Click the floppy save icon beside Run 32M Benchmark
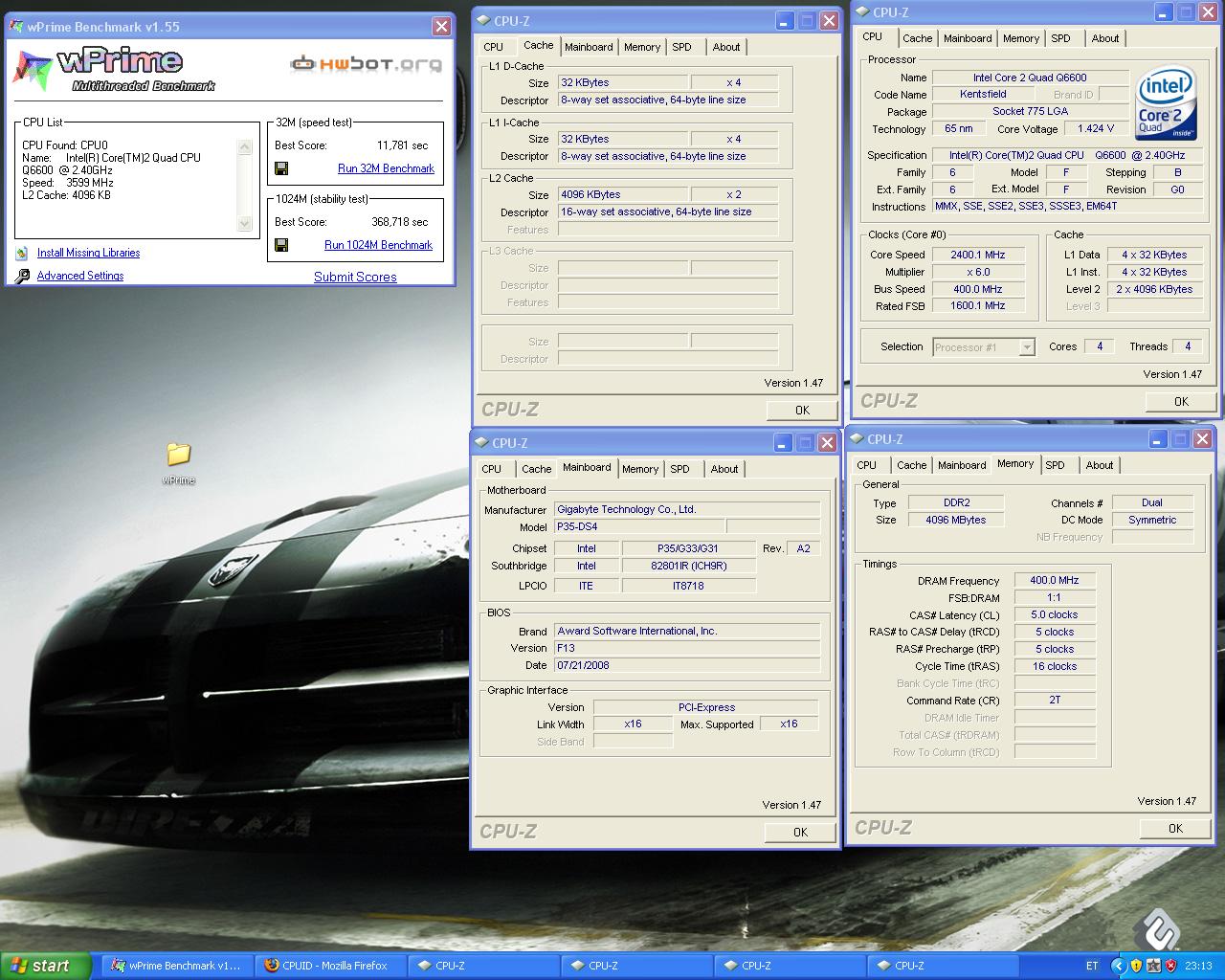 [x=281, y=168]
